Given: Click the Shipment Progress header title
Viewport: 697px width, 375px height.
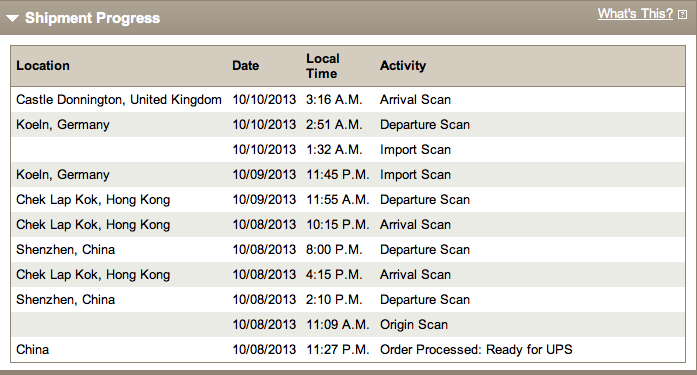Looking at the screenshot, I should [92, 18].
